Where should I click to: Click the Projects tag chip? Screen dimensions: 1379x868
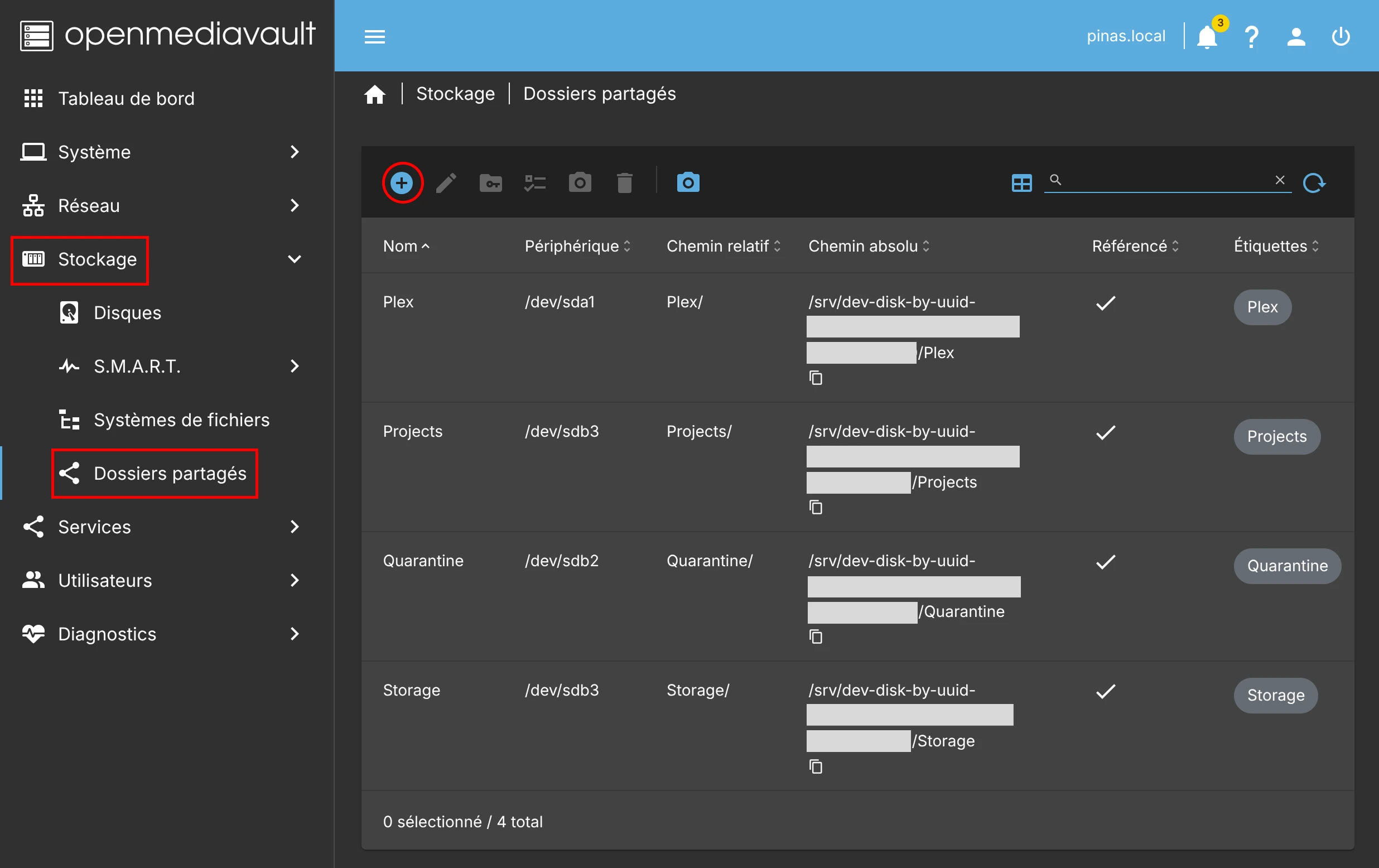1277,436
